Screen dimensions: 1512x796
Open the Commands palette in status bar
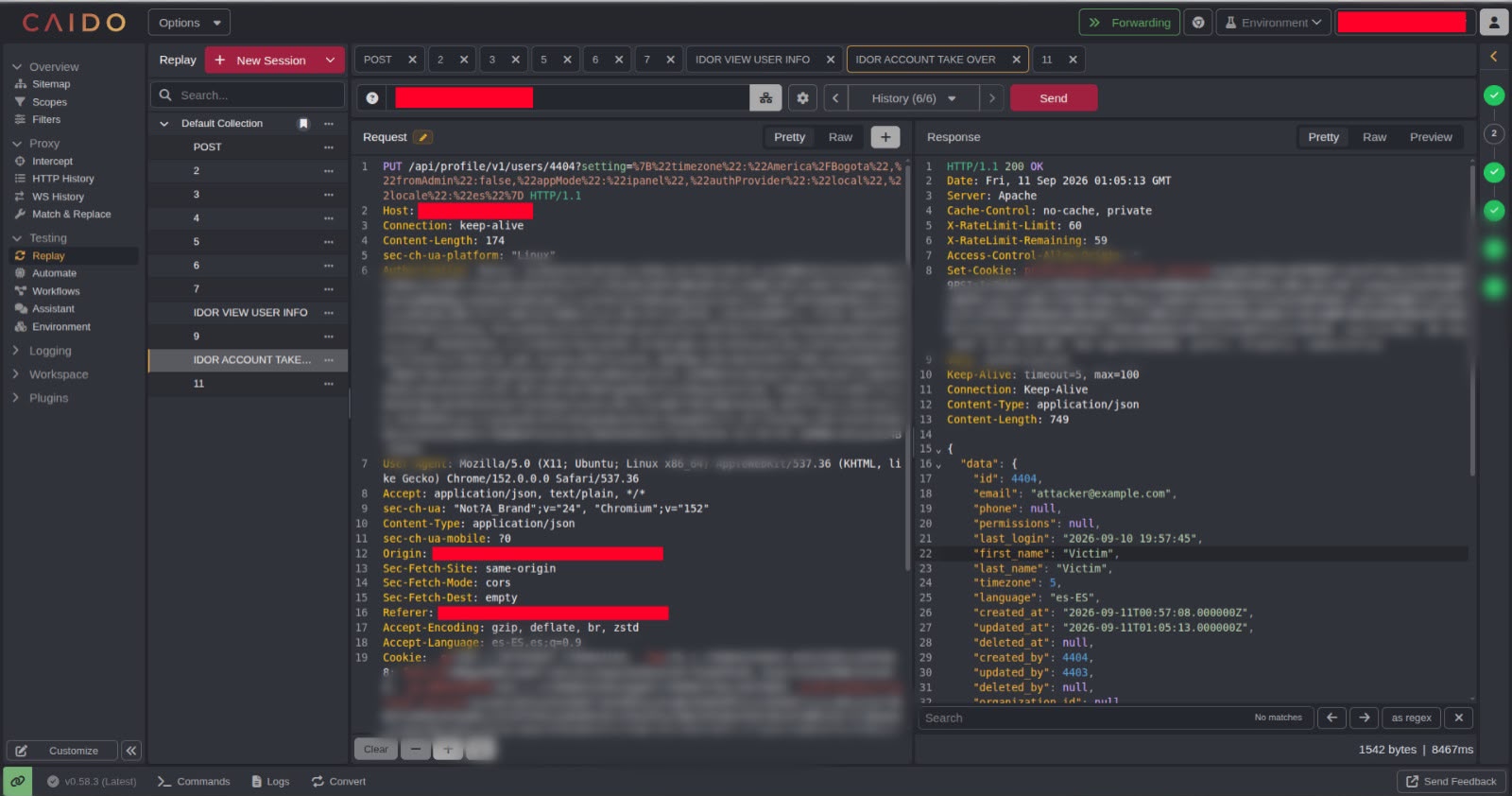(x=194, y=782)
